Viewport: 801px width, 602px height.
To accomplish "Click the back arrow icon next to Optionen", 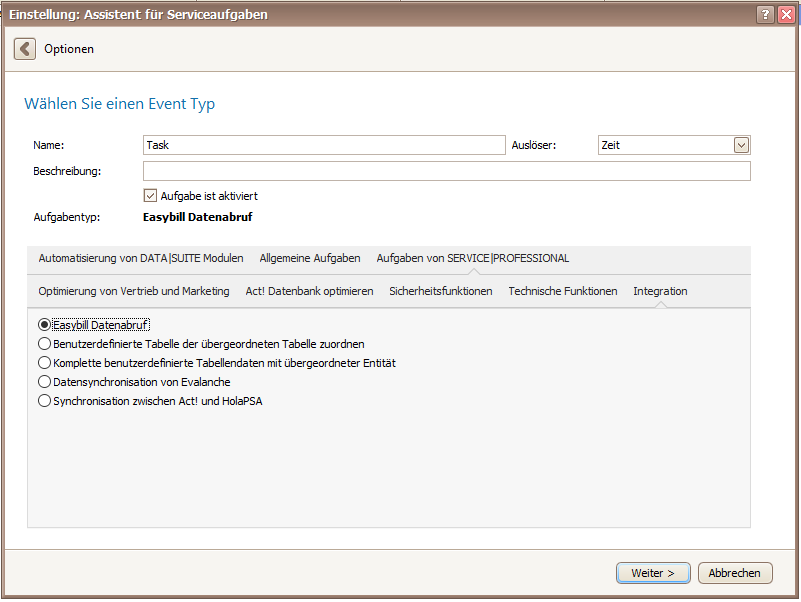I will [x=25, y=49].
